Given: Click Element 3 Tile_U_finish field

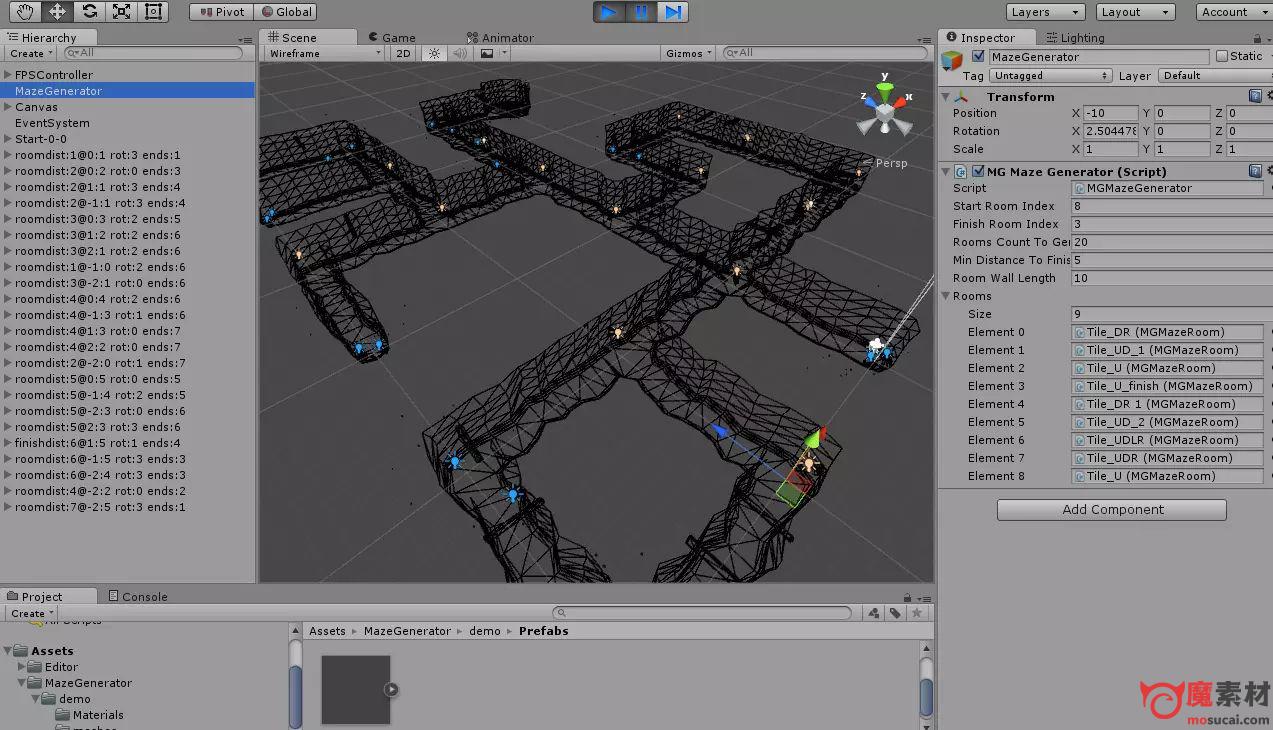Looking at the screenshot, I should 1167,386.
